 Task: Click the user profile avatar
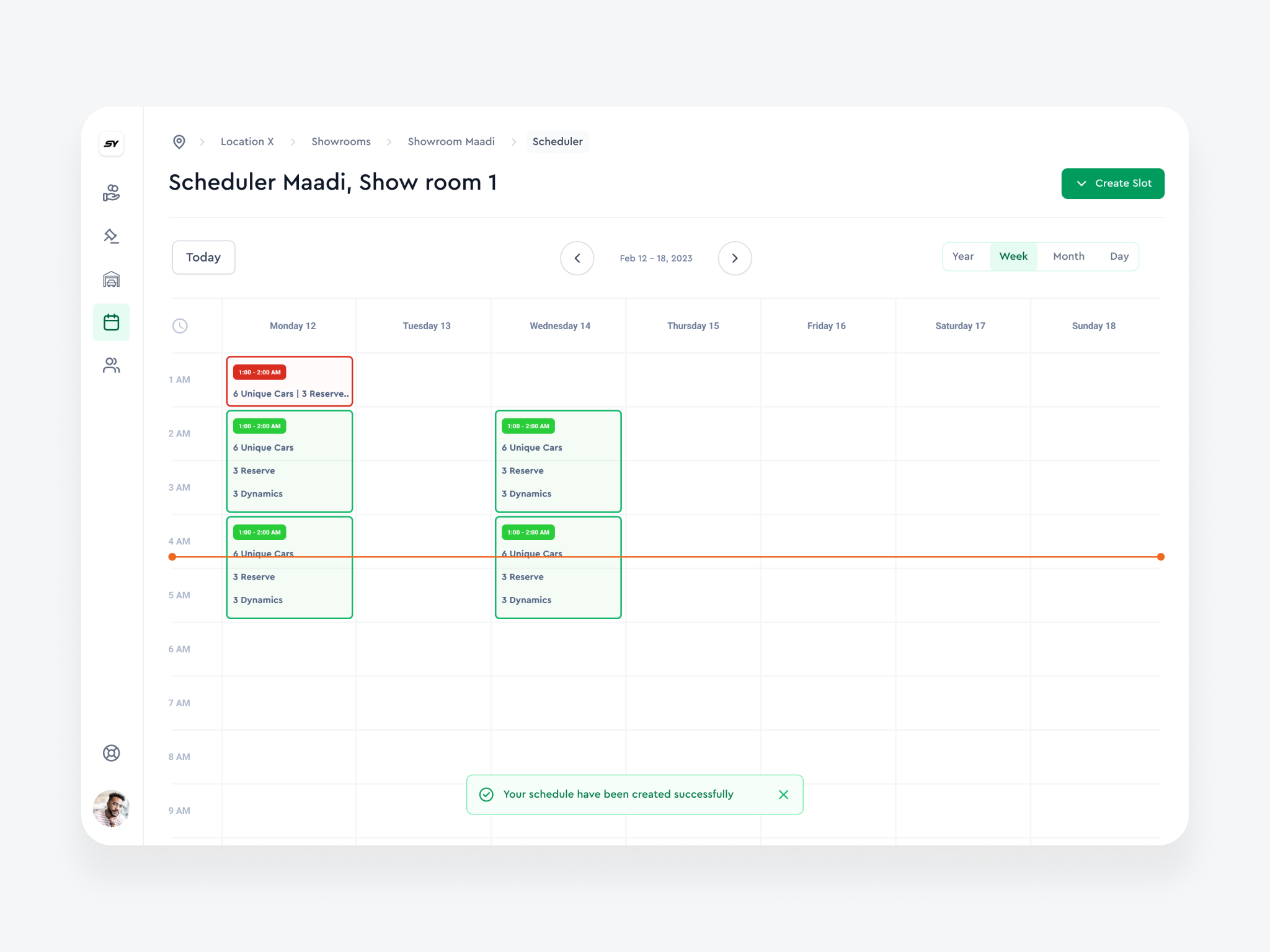click(112, 808)
